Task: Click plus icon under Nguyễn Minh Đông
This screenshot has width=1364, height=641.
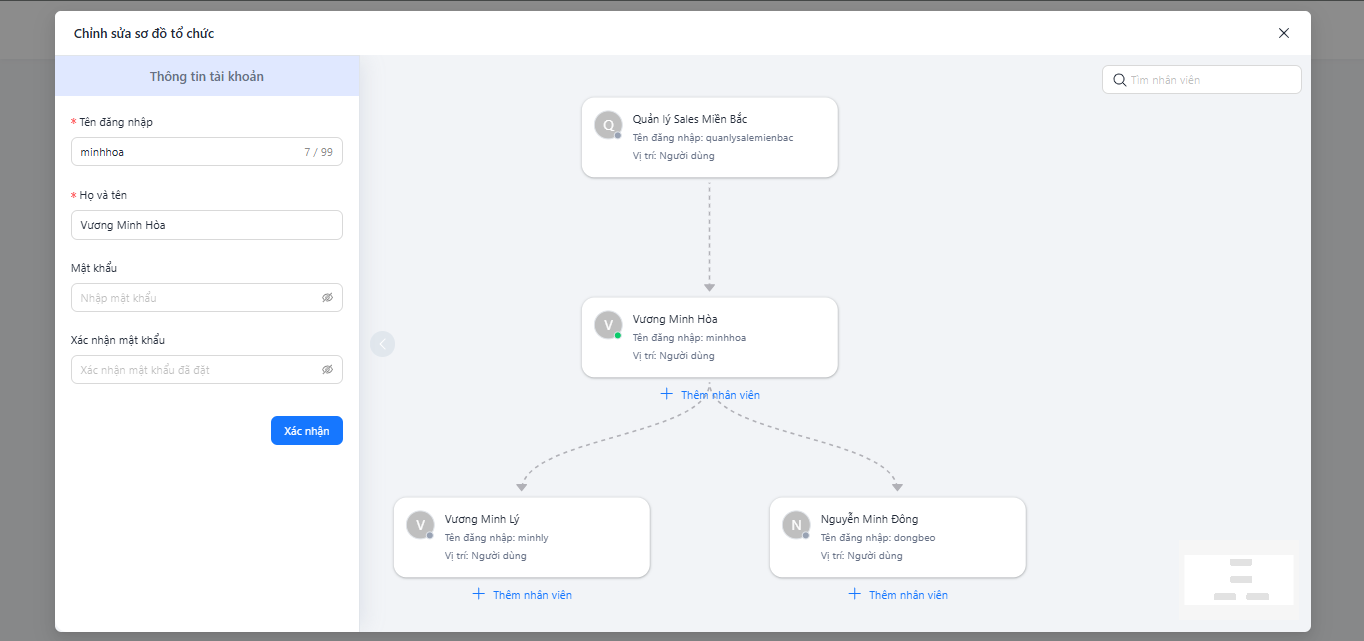Action: click(855, 594)
